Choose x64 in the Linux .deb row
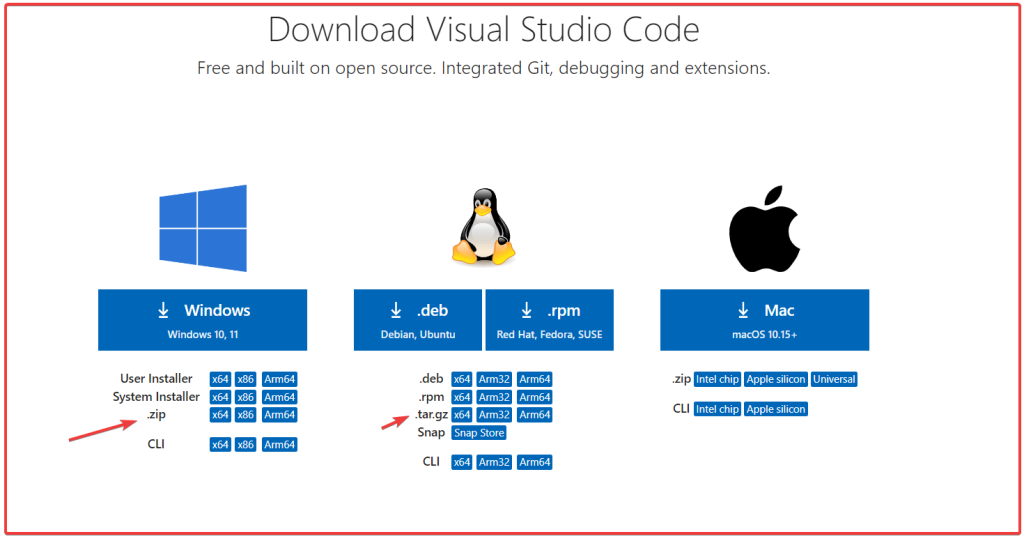1024x548 pixels. tap(462, 379)
